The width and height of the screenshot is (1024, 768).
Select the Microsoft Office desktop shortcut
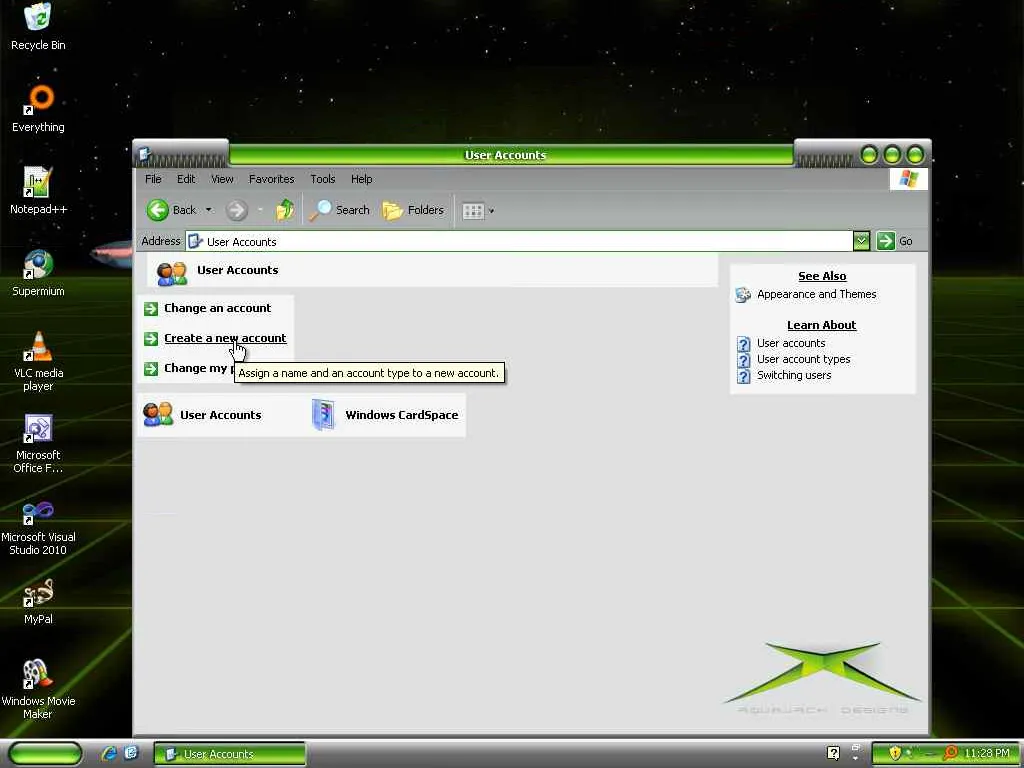pyautogui.click(x=38, y=443)
